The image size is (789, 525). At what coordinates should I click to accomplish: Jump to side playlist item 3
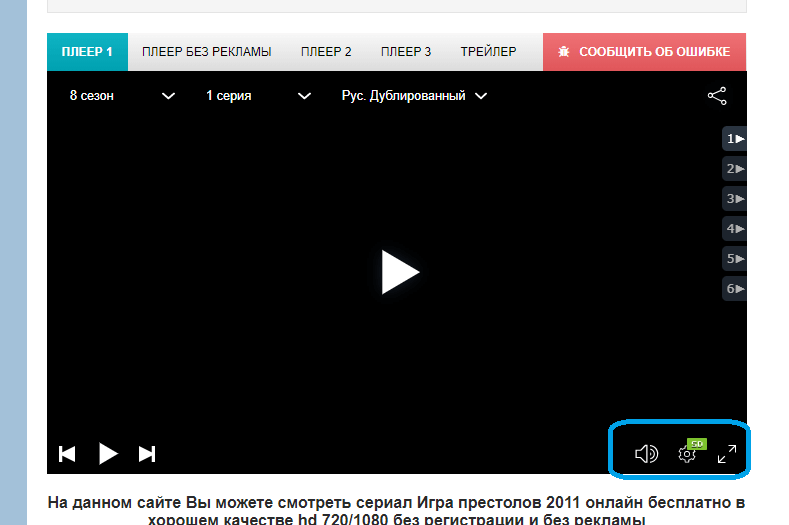click(735, 199)
